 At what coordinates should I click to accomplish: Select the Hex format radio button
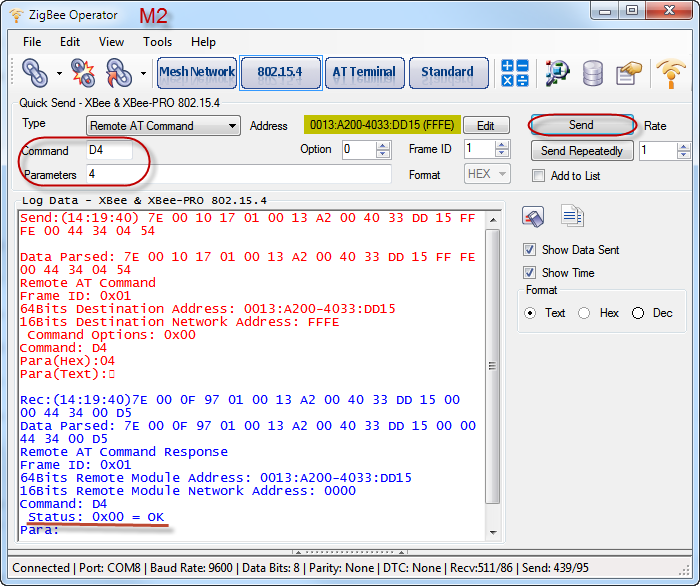click(x=584, y=313)
